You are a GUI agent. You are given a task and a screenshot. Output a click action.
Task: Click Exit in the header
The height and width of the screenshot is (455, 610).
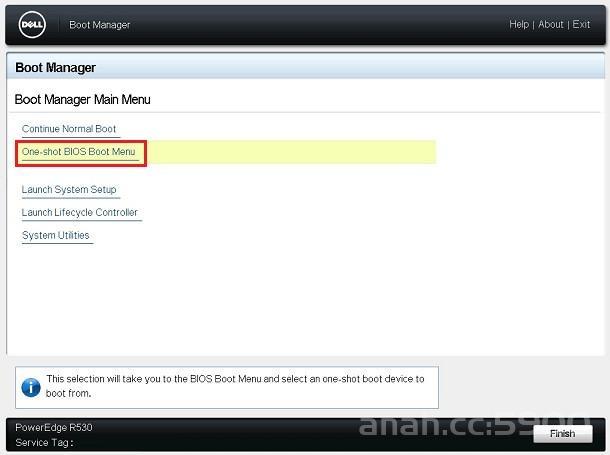(581, 24)
